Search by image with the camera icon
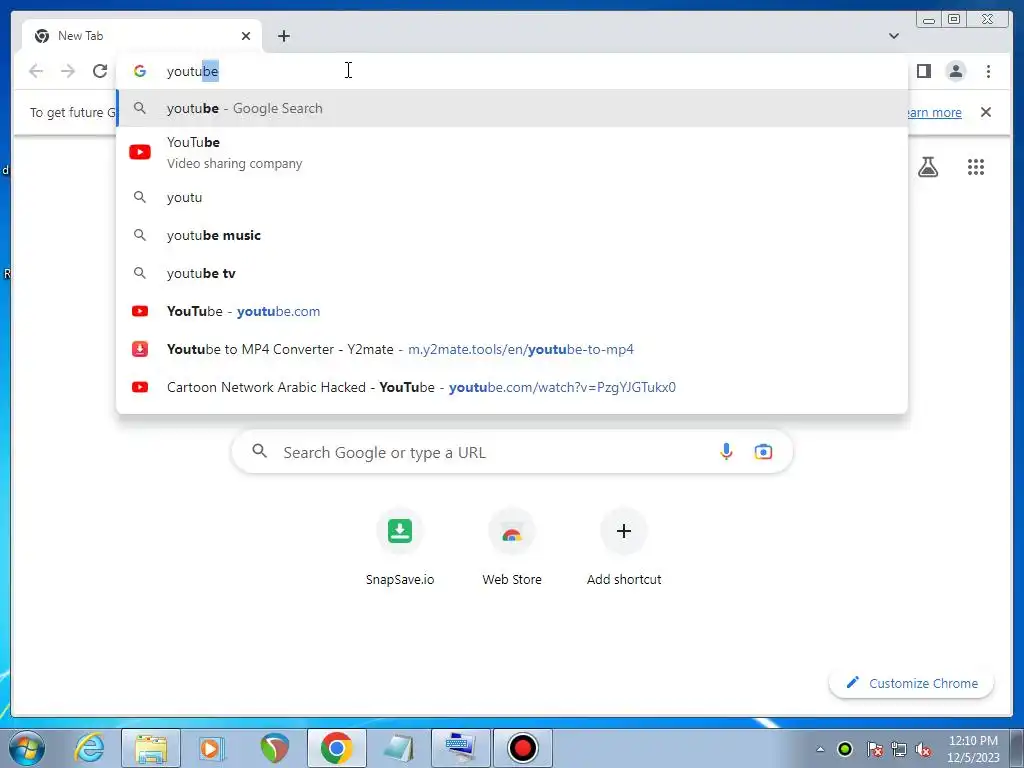This screenshot has height=768, width=1024. pyautogui.click(x=763, y=452)
